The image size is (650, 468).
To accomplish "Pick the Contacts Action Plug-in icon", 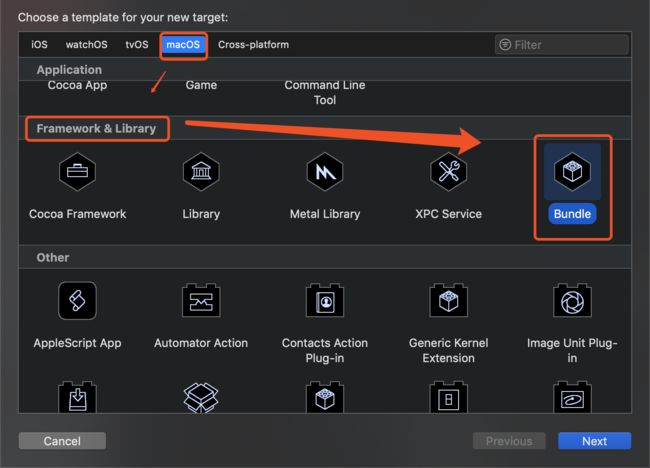I will (x=325, y=301).
